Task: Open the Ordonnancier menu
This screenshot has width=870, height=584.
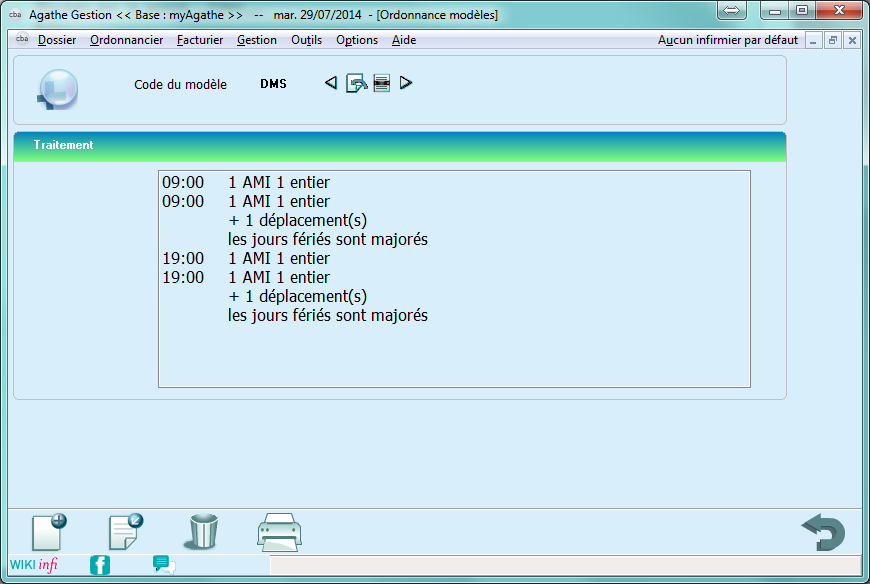Action: click(127, 40)
